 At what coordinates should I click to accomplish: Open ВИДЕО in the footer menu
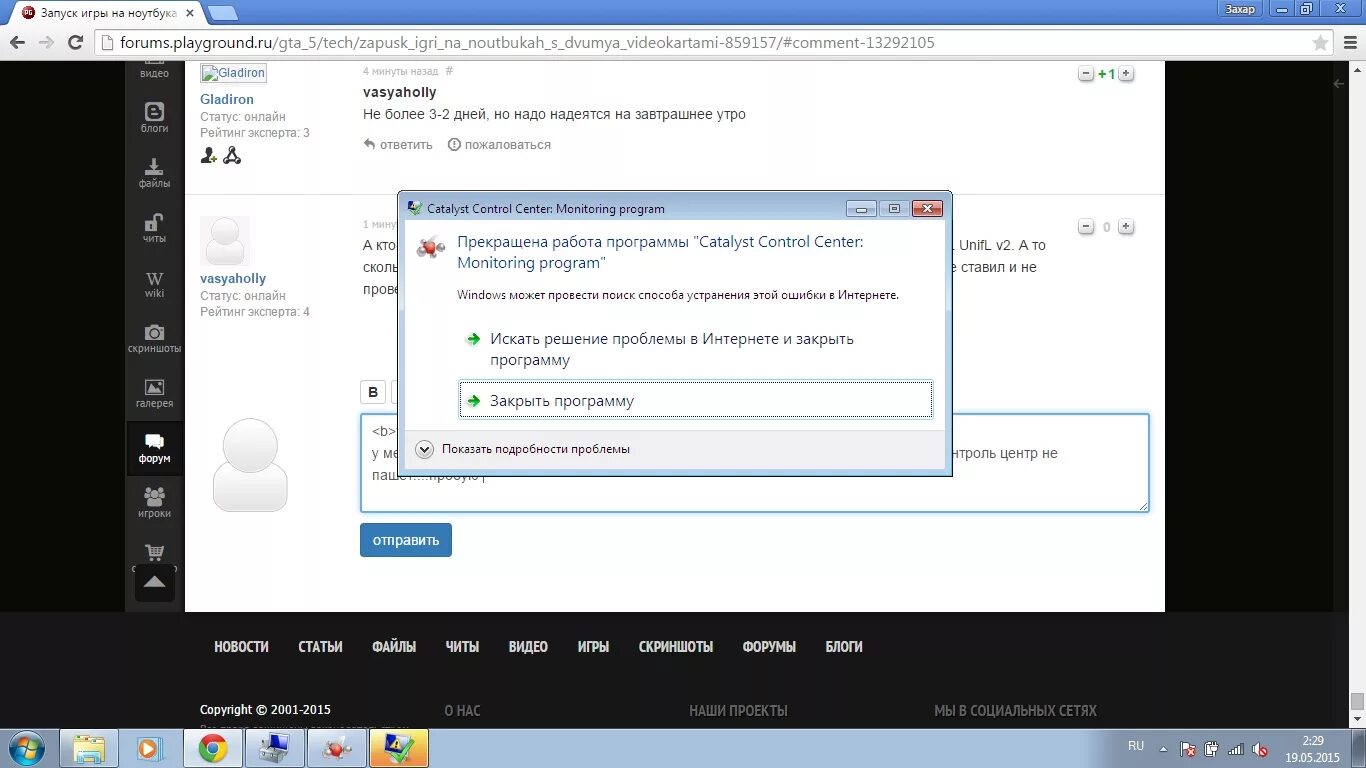528,647
